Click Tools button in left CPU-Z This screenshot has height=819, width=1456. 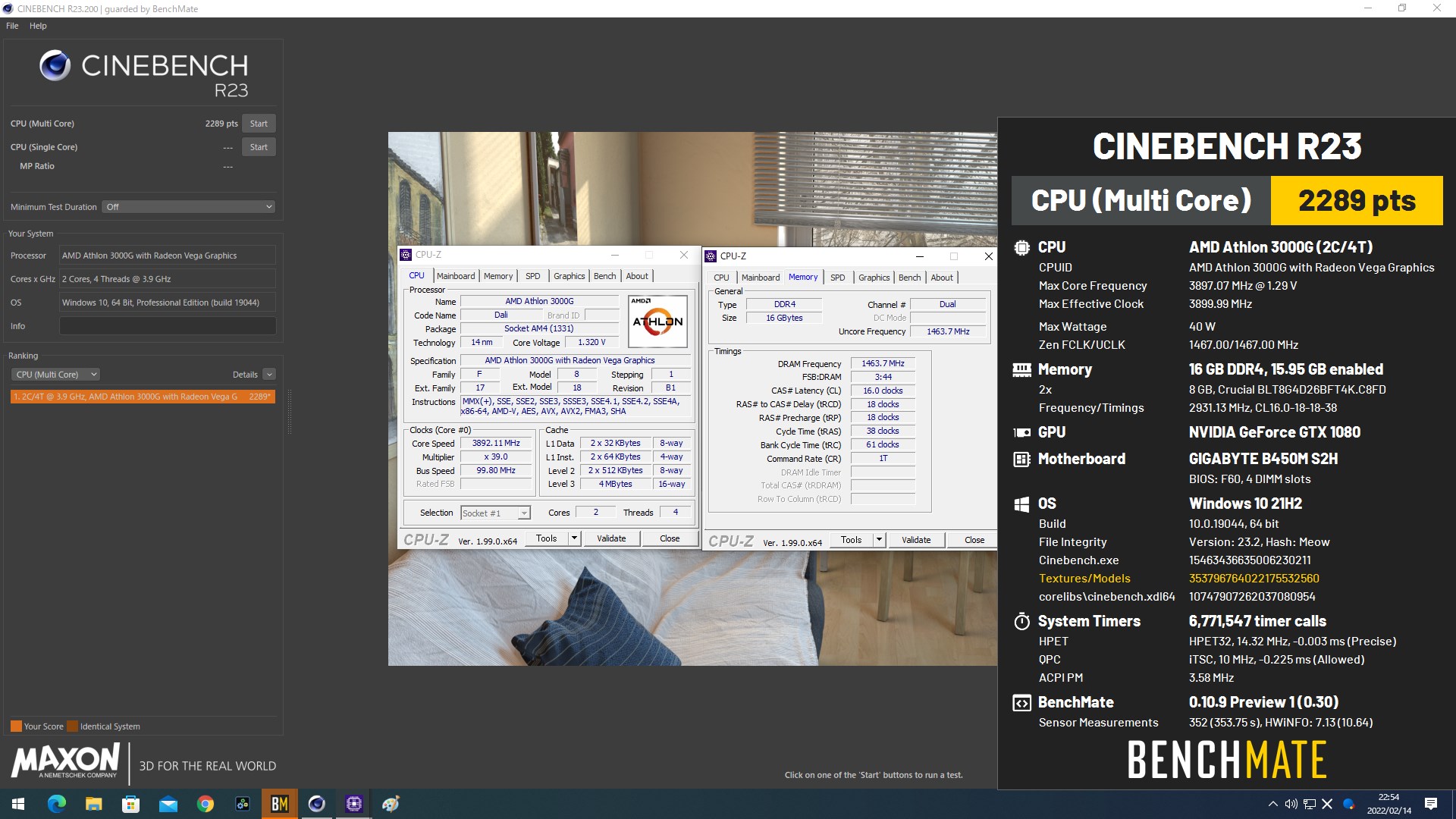pyautogui.click(x=546, y=538)
